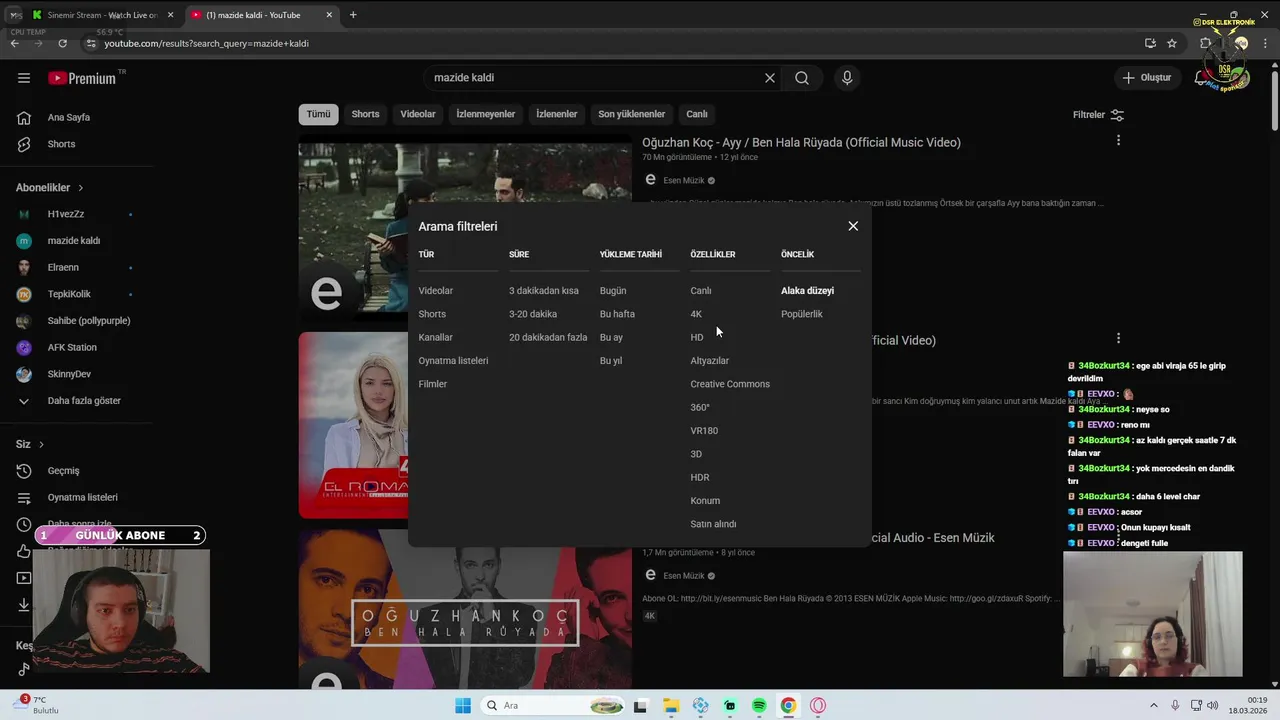
Task: Start voice search with microphone icon
Action: [x=847, y=78]
